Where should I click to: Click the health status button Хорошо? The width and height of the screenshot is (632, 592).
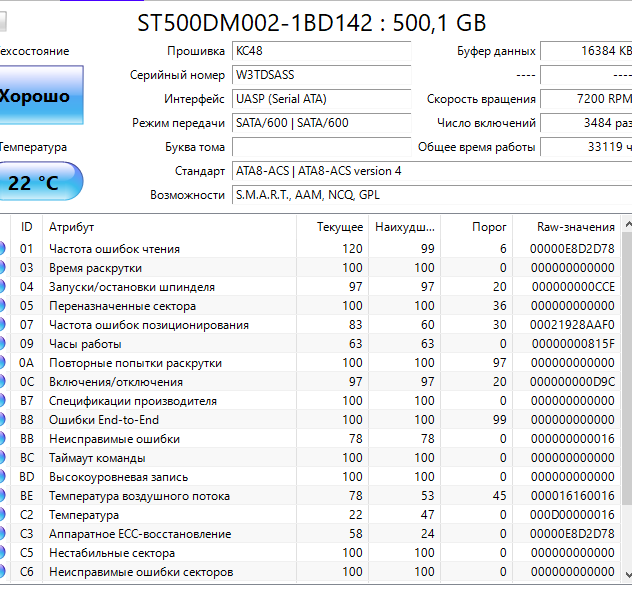[39, 96]
